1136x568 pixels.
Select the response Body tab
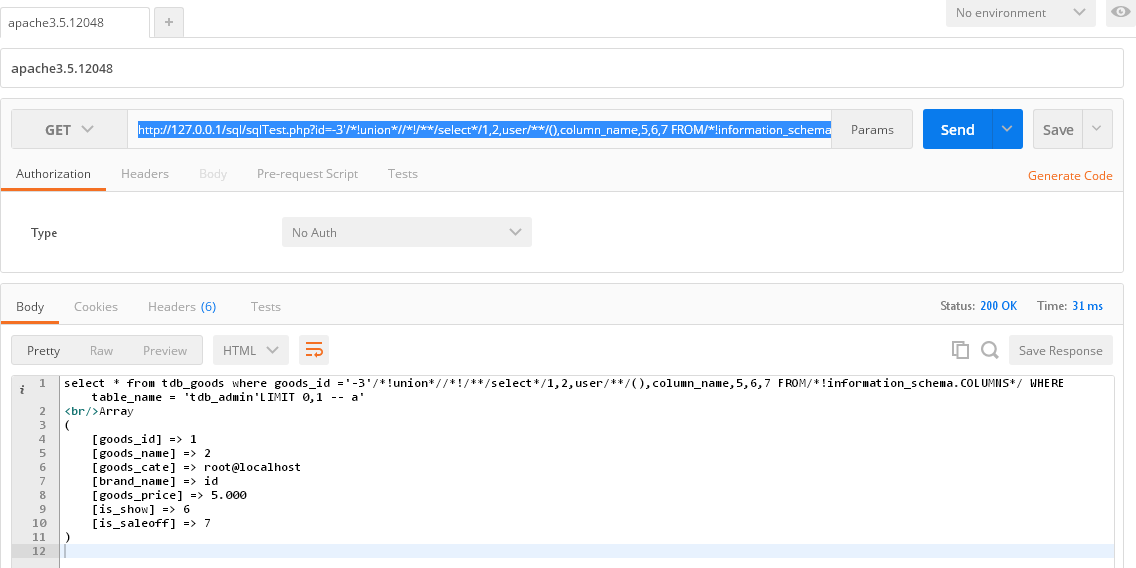[x=30, y=306]
